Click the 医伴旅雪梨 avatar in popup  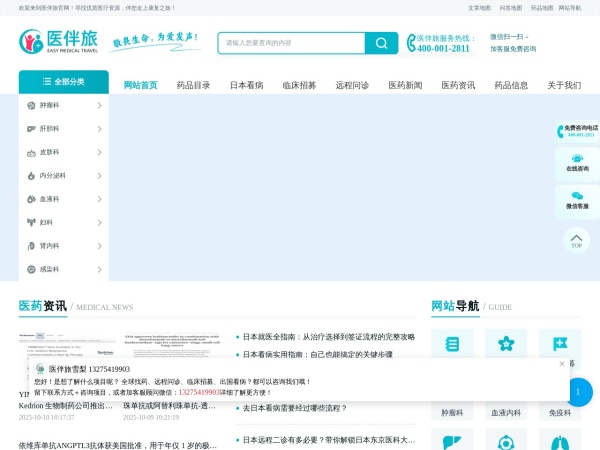pos(40,369)
